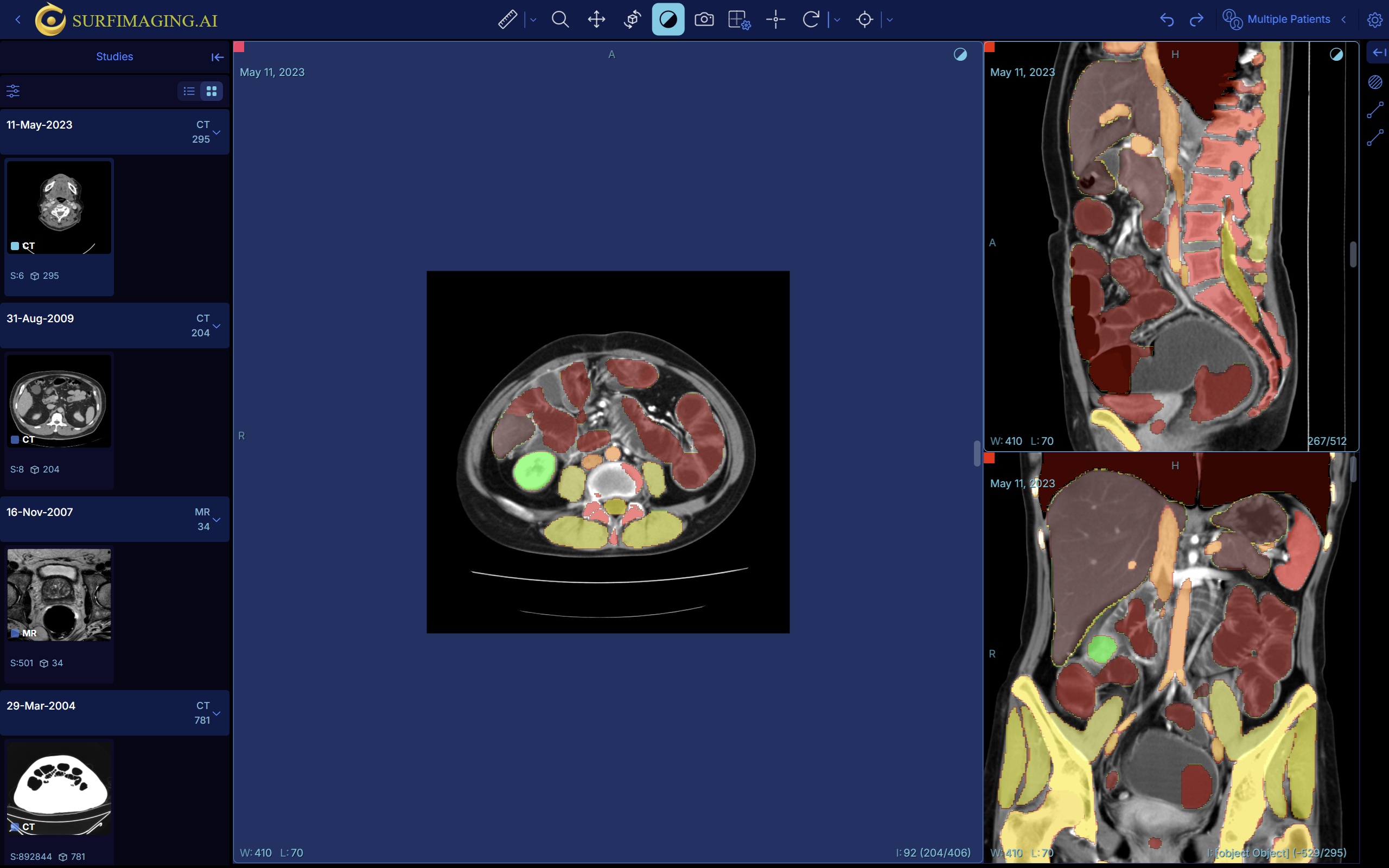Toggle segmentation overlay on axial viewport

pos(960,55)
